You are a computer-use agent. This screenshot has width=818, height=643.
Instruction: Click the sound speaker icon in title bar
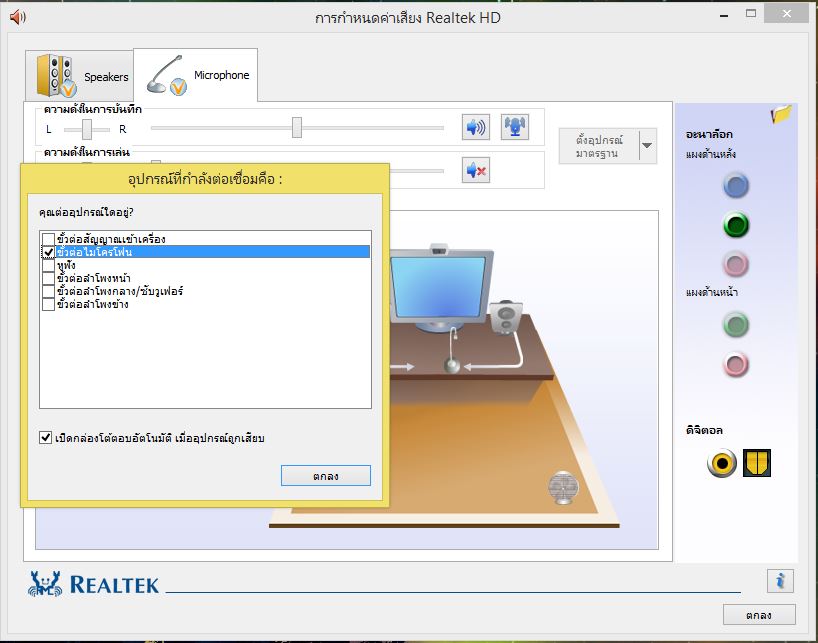point(18,17)
